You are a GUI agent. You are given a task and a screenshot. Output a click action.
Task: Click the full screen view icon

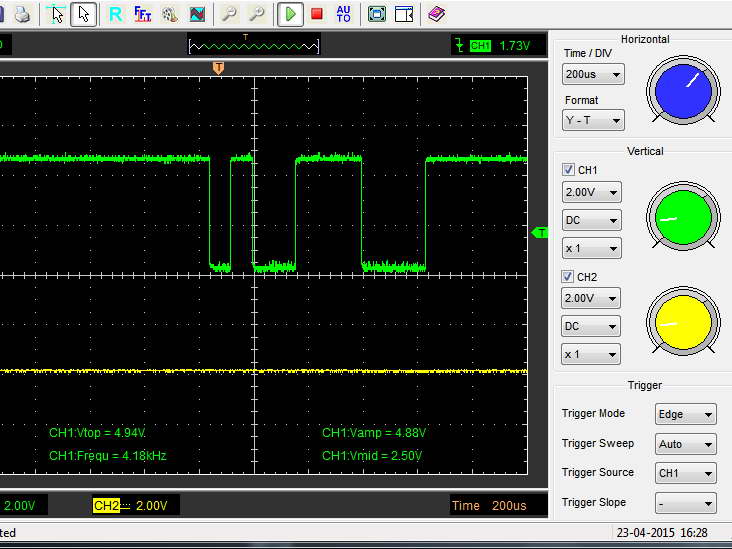pyautogui.click(x=377, y=14)
